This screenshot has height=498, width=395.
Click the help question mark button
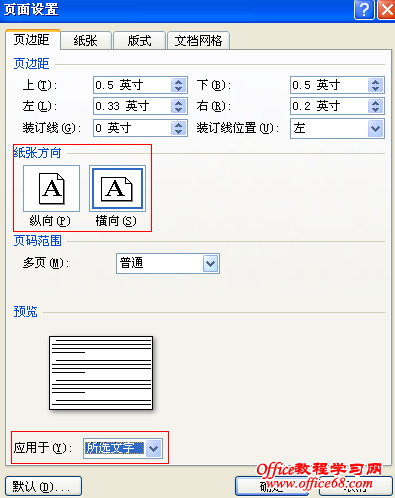[364, 10]
